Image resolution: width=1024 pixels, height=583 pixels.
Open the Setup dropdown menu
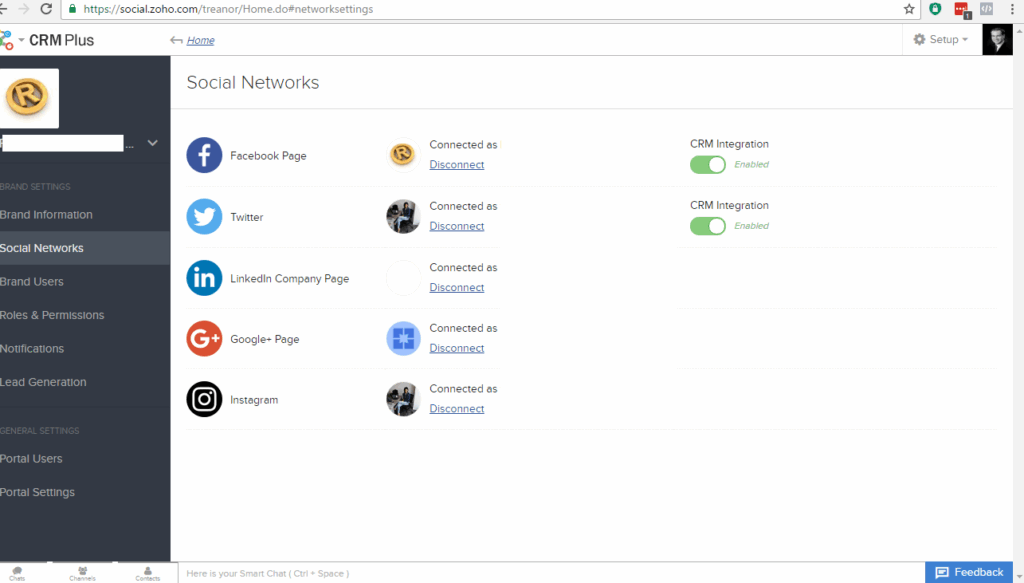pos(941,39)
